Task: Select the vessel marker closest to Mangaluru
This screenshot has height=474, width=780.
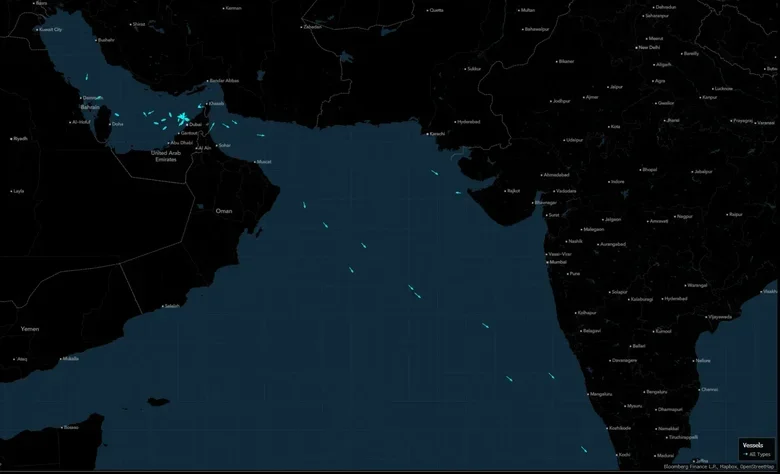Action: tap(551, 376)
